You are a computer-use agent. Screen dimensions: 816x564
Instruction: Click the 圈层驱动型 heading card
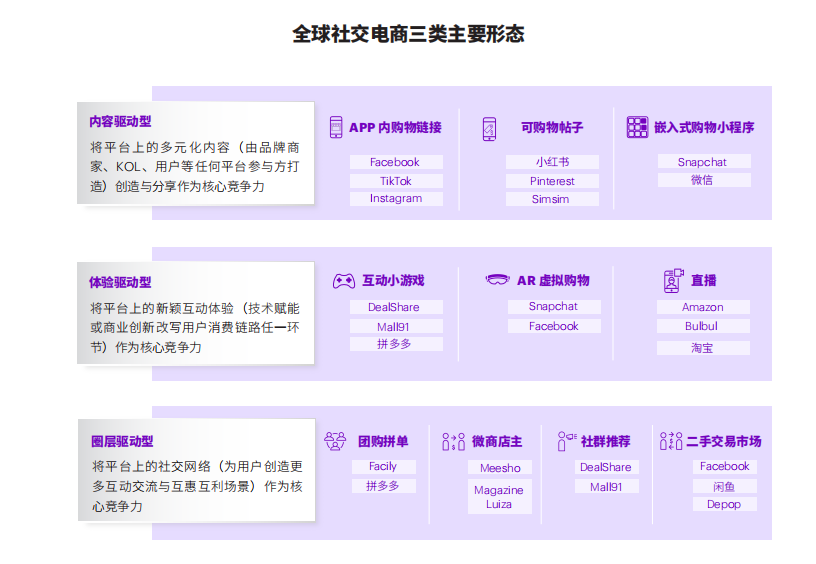[x=196, y=472]
